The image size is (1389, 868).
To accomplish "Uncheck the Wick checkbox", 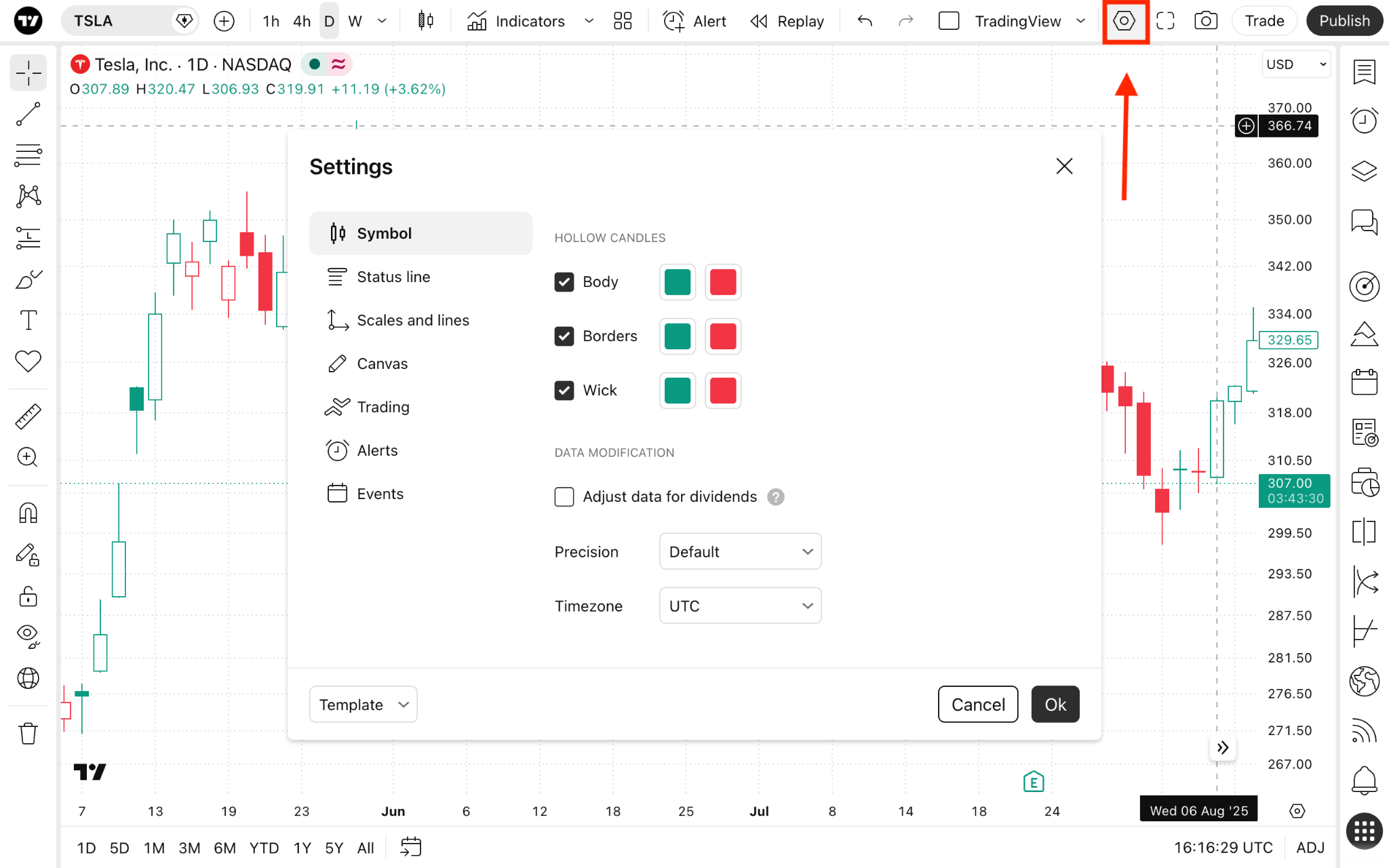I will point(564,390).
